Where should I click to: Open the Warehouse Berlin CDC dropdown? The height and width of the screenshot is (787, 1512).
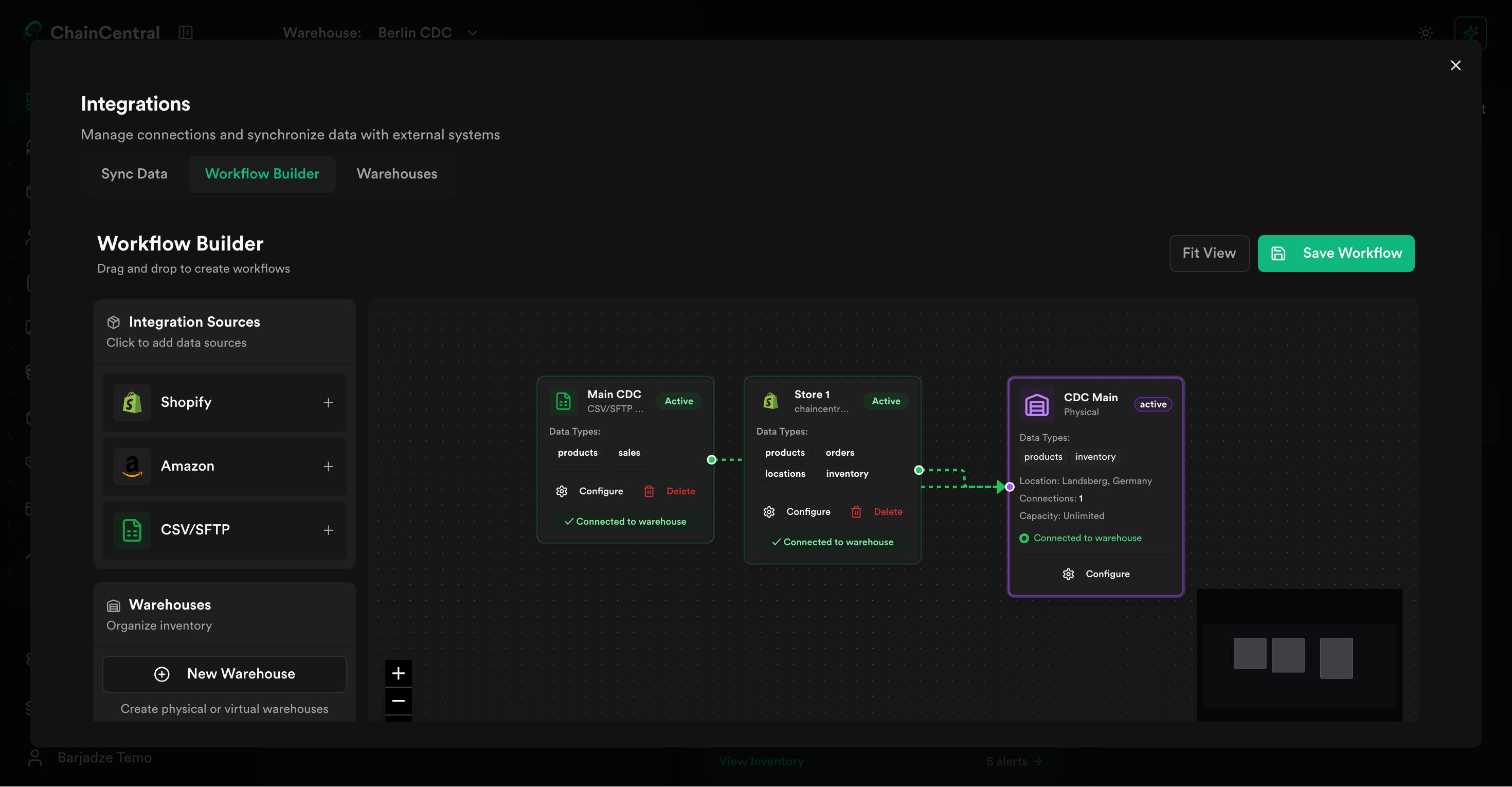pyautogui.click(x=427, y=33)
